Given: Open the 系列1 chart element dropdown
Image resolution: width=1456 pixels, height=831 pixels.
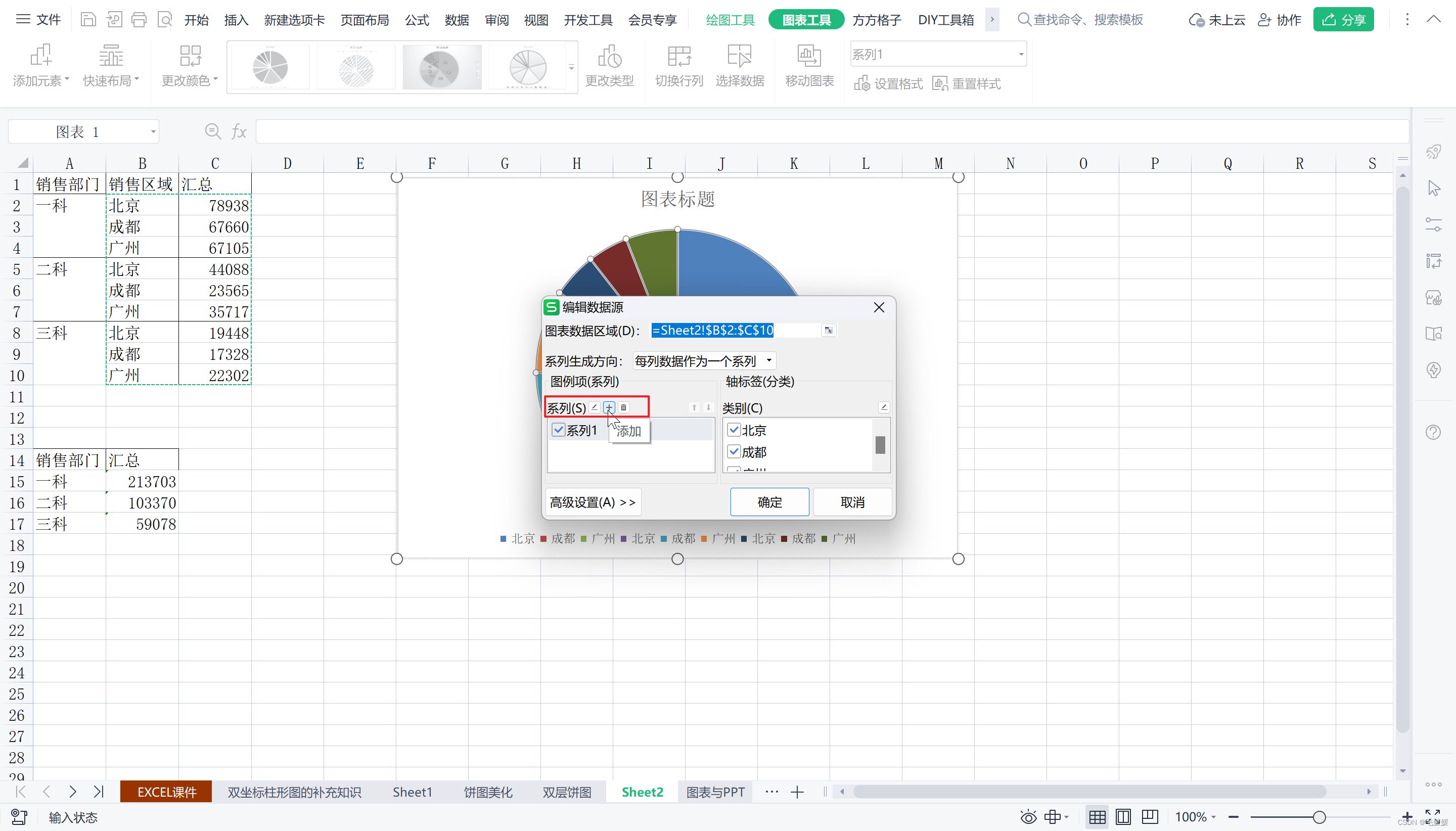Looking at the screenshot, I should (x=1021, y=55).
